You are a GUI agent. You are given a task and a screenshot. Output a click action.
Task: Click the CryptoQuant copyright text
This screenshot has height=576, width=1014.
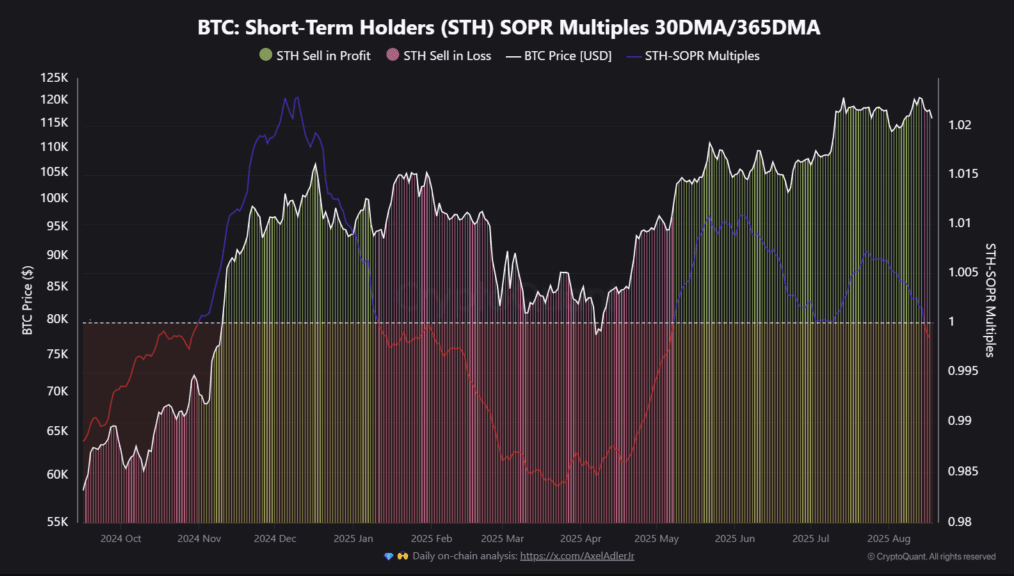[x=931, y=557]
